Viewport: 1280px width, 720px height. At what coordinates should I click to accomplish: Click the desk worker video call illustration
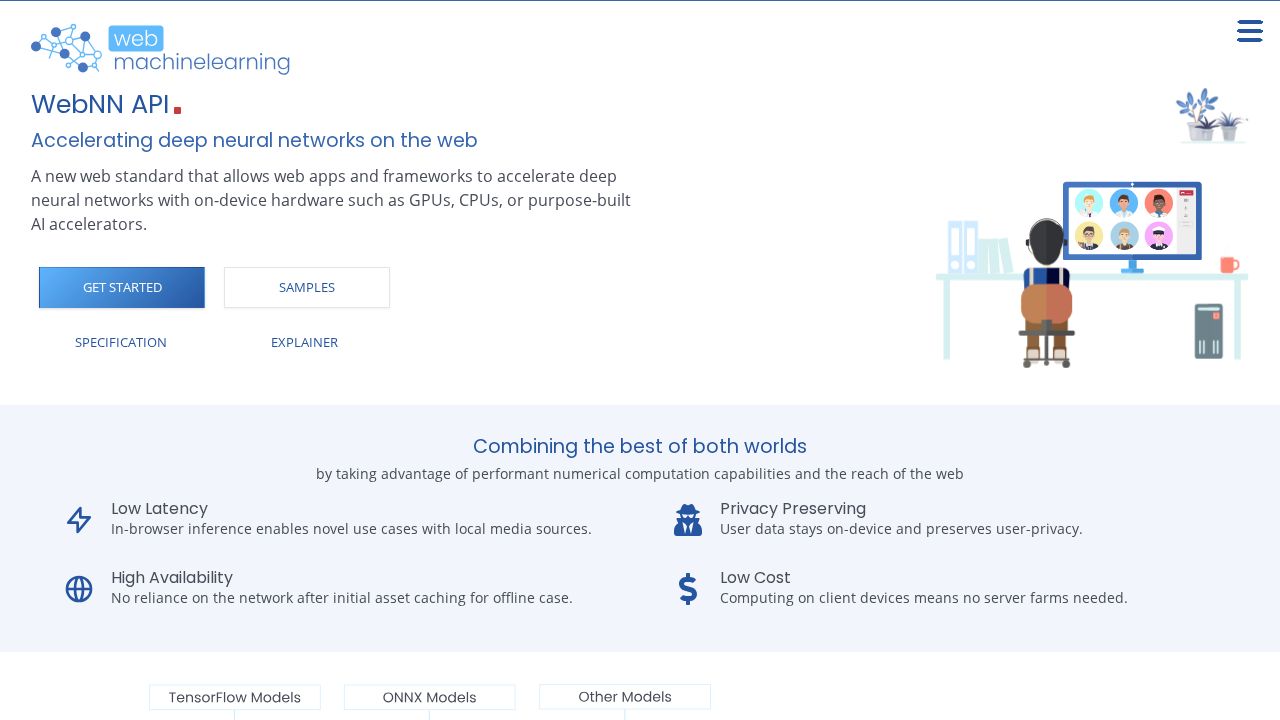(1092, 228)
